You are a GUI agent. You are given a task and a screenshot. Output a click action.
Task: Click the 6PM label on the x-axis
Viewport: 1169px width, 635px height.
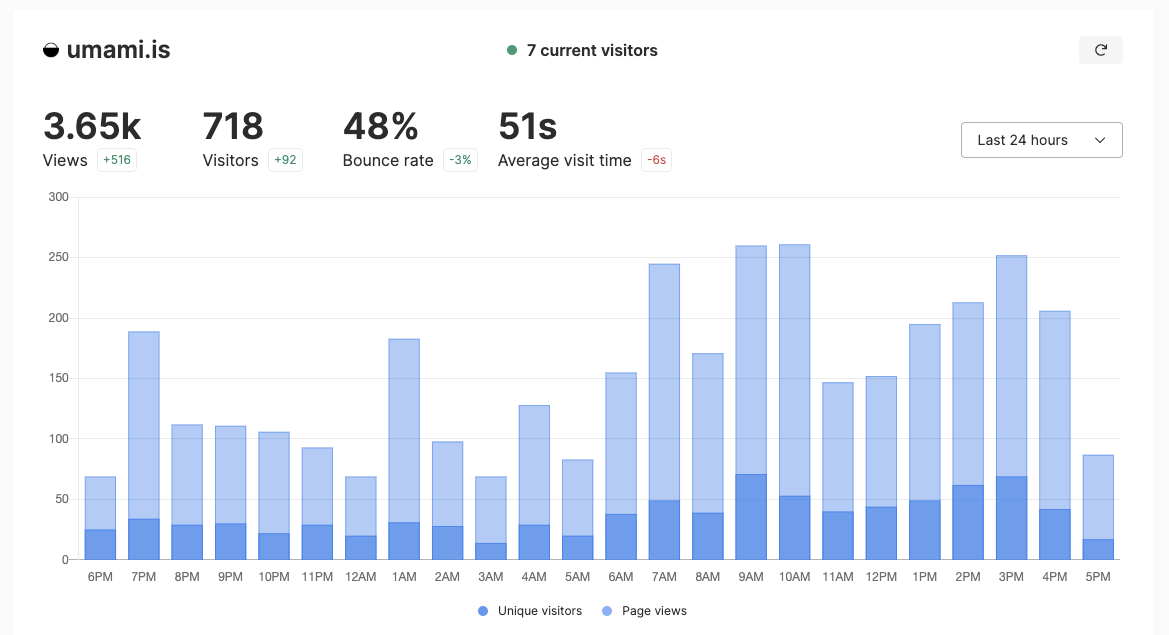(x=100, y=576)
